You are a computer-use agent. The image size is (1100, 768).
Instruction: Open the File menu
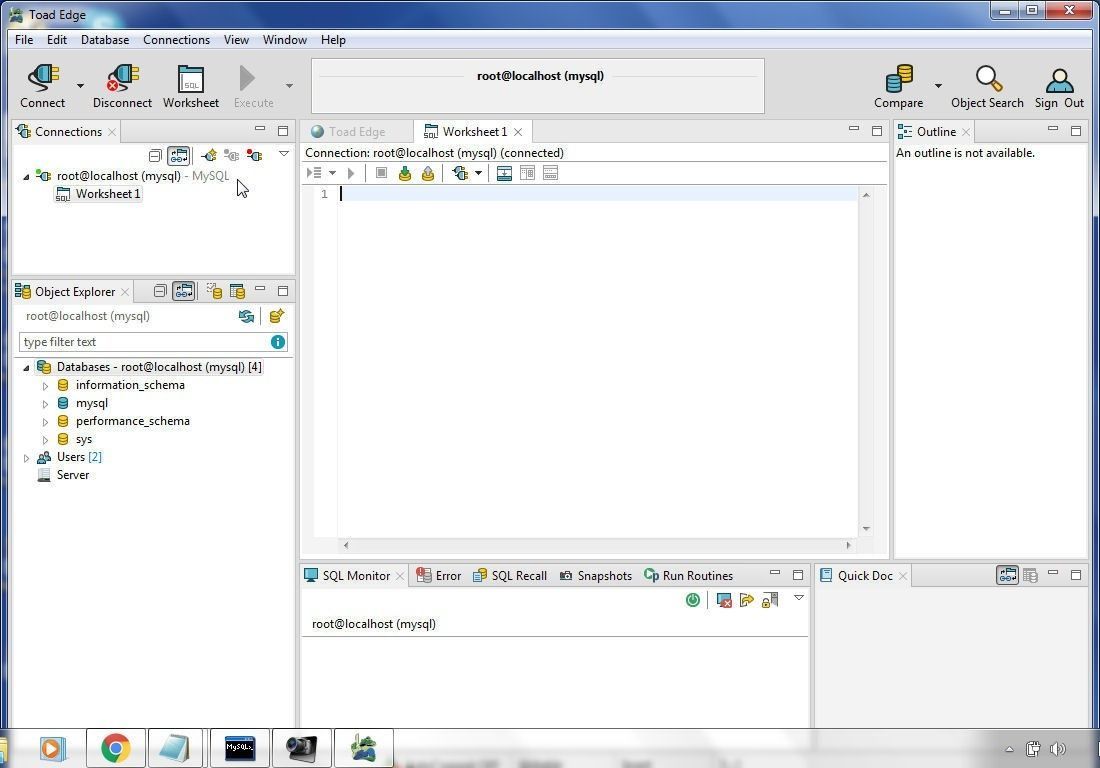tap(24, 40)
